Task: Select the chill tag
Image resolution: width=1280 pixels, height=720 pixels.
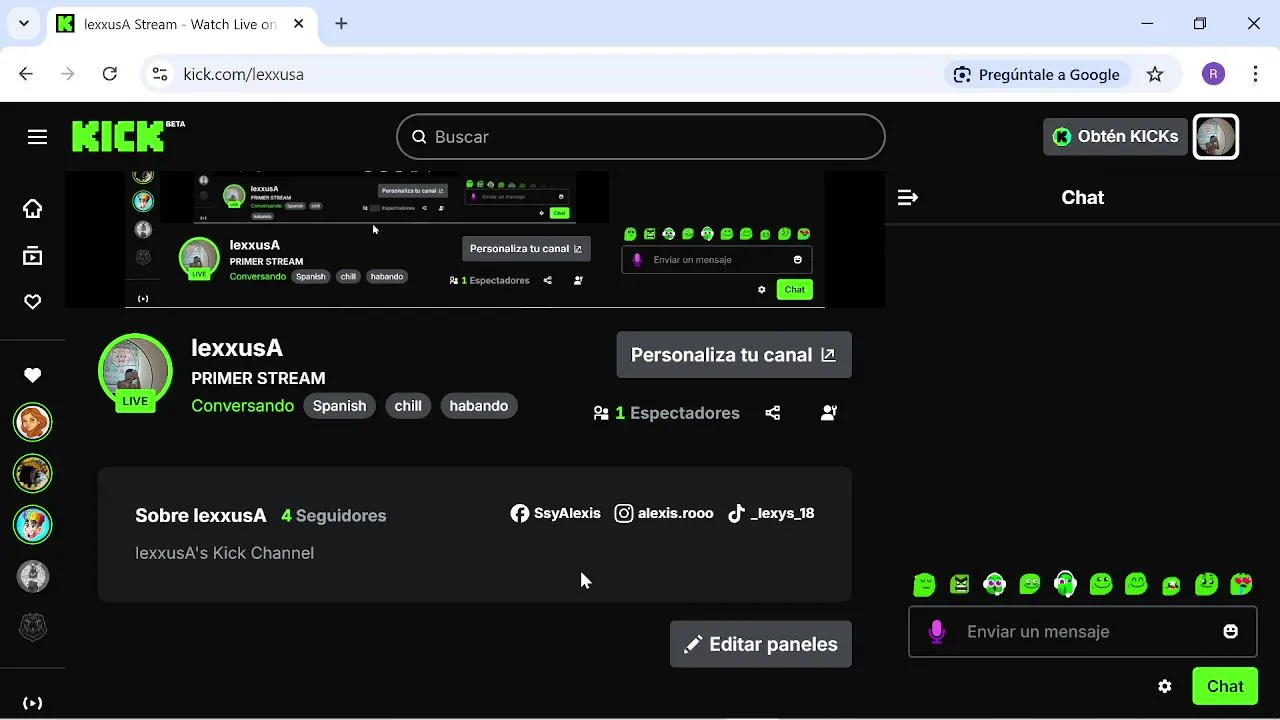Action: click(408, 406)
